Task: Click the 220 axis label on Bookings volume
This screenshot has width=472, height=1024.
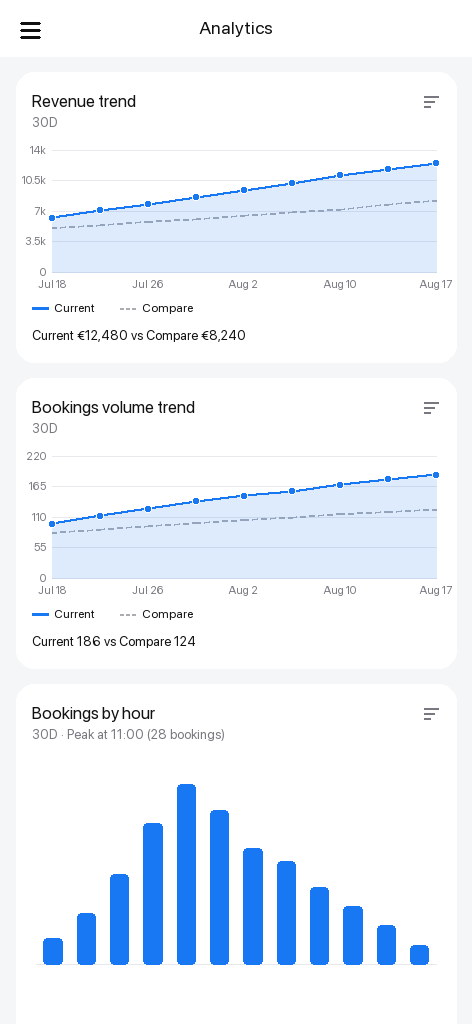Action: (37, 456)
